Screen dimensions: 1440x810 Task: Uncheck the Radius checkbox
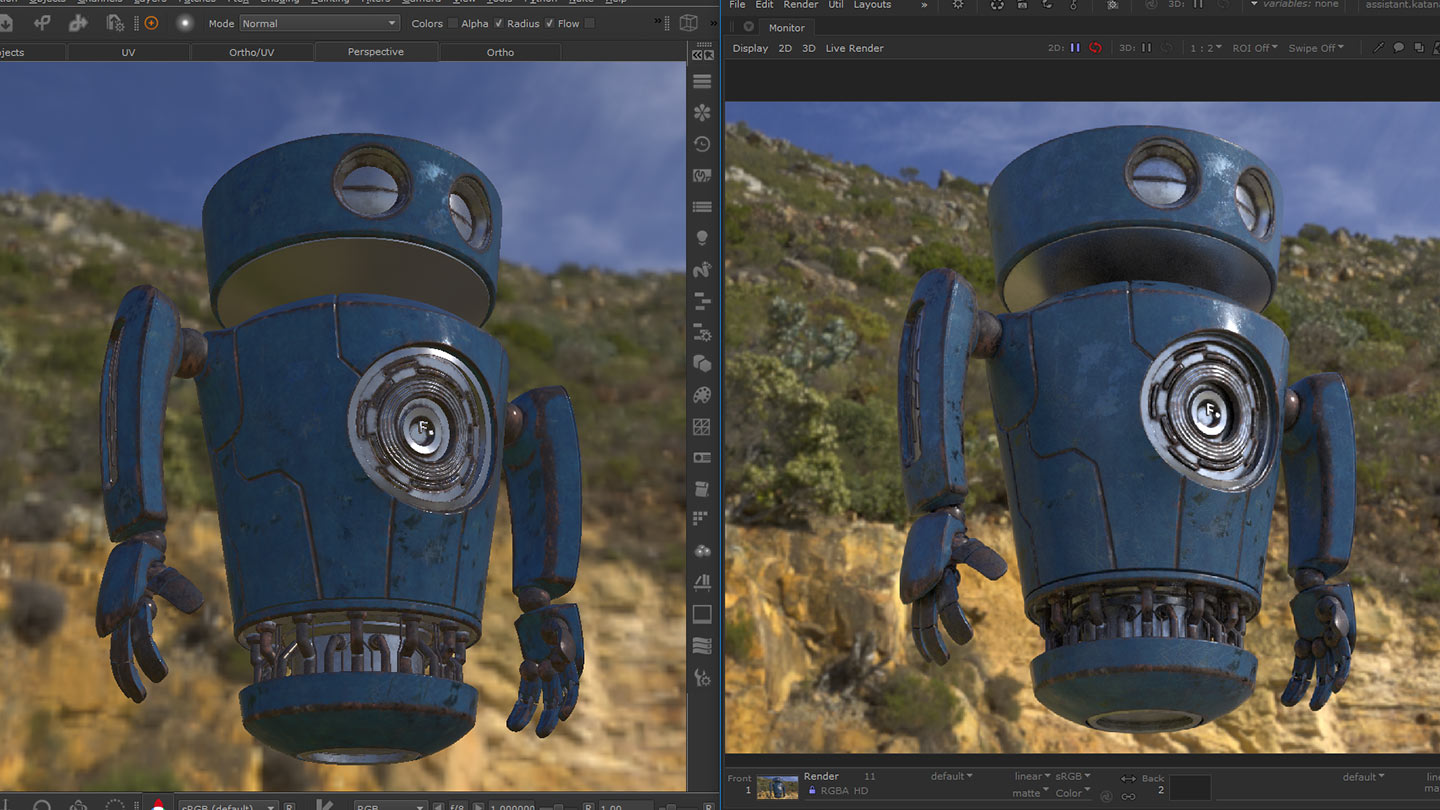coord(550,23)
